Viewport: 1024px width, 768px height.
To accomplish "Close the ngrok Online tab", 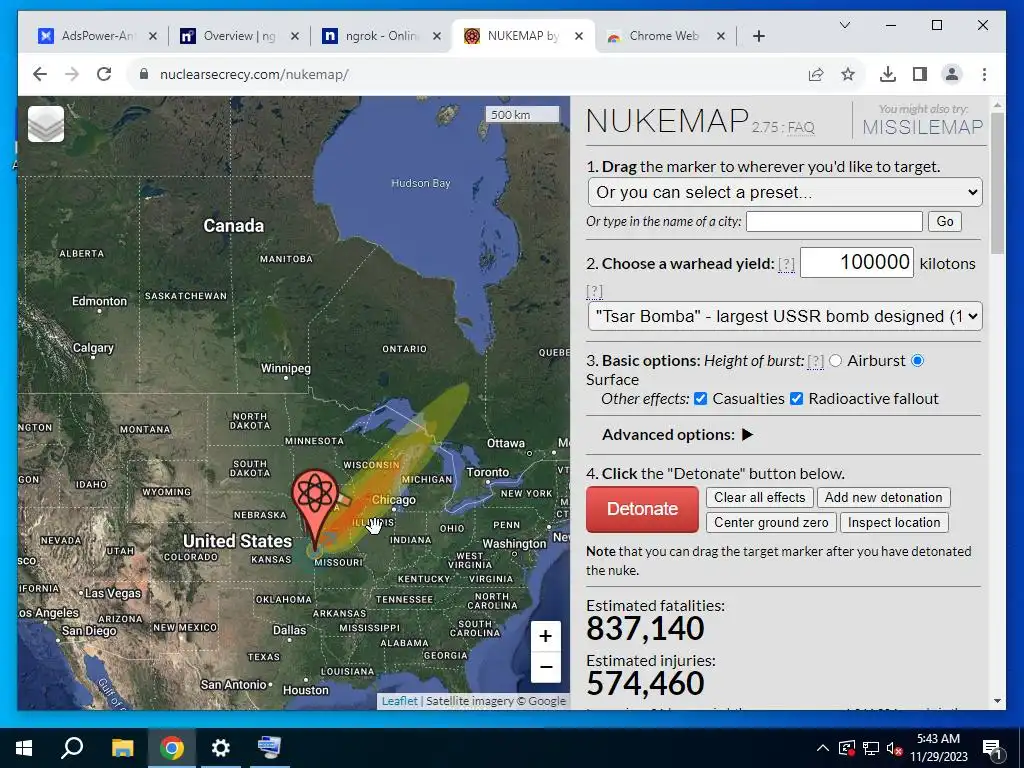I will pos(437,36).
